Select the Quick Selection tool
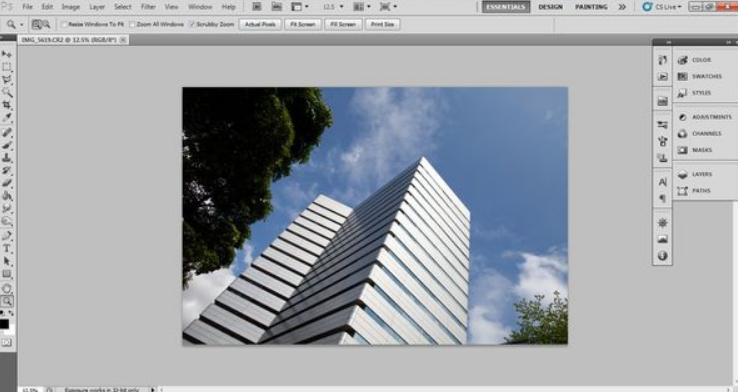 (x=7, y=92)
